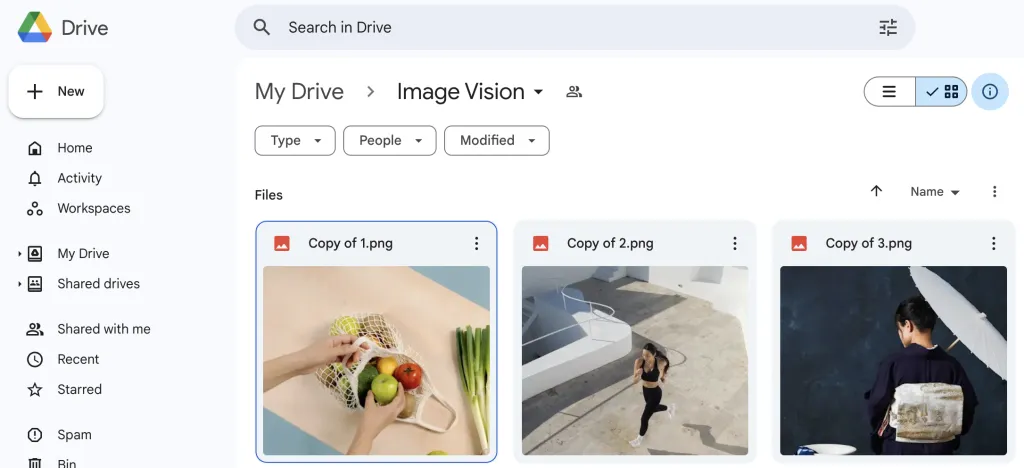Switch to grid layout view

click(x=942, y=92)
